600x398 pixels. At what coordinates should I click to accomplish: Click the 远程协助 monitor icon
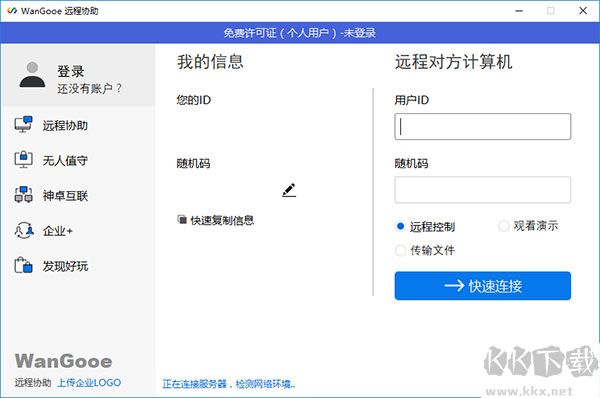(x=23, y=125)
